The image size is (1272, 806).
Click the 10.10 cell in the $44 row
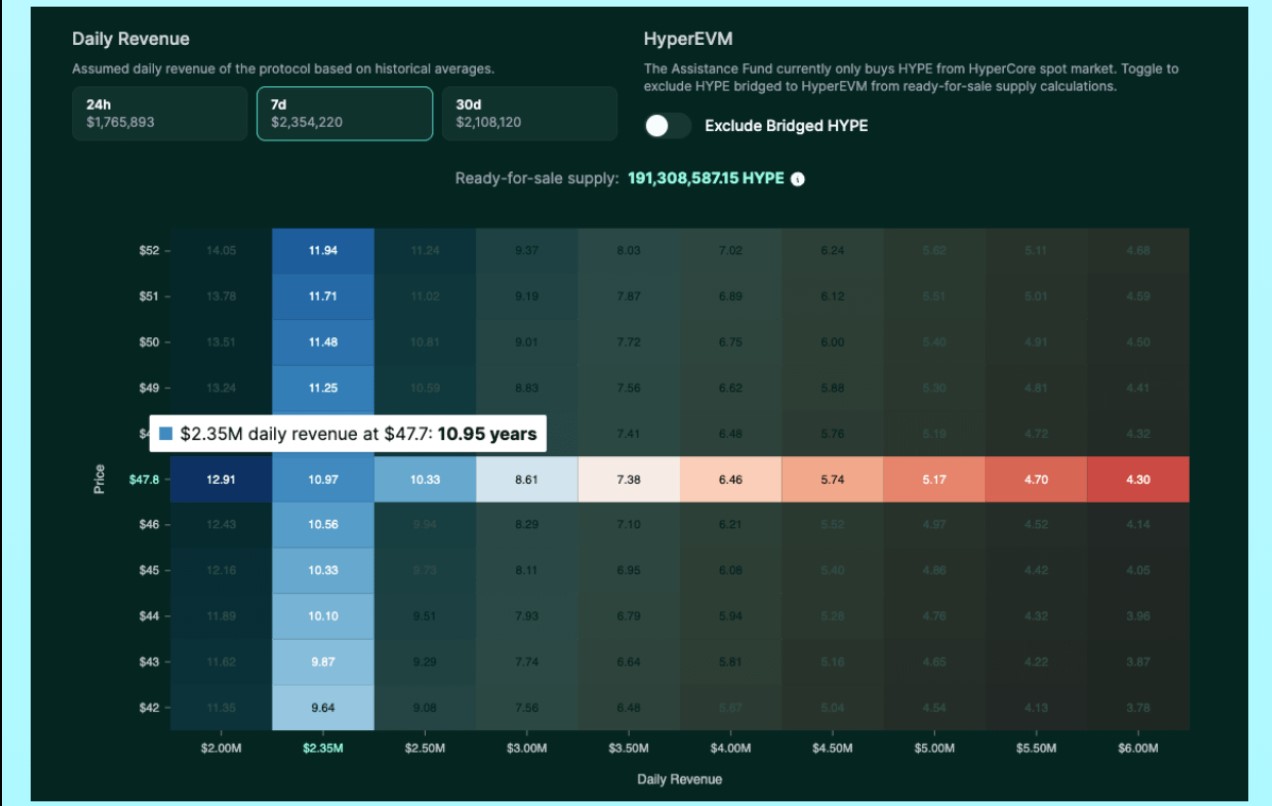[323, 617]
